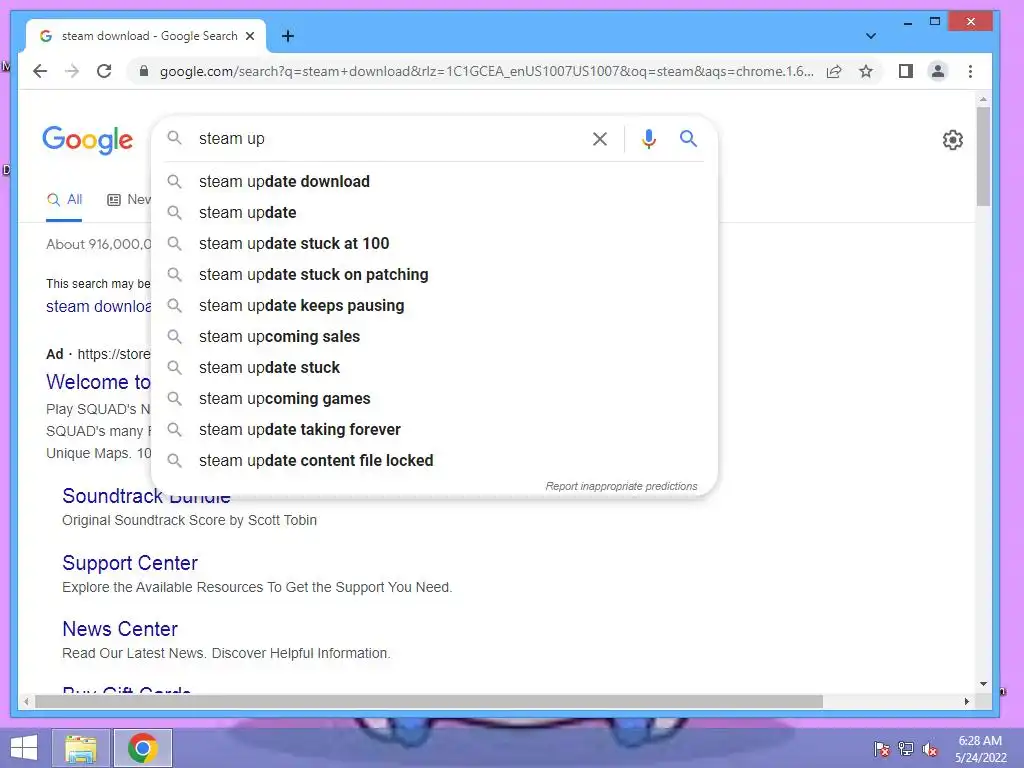Click the Chrome forward arrow

coord(72,71)
